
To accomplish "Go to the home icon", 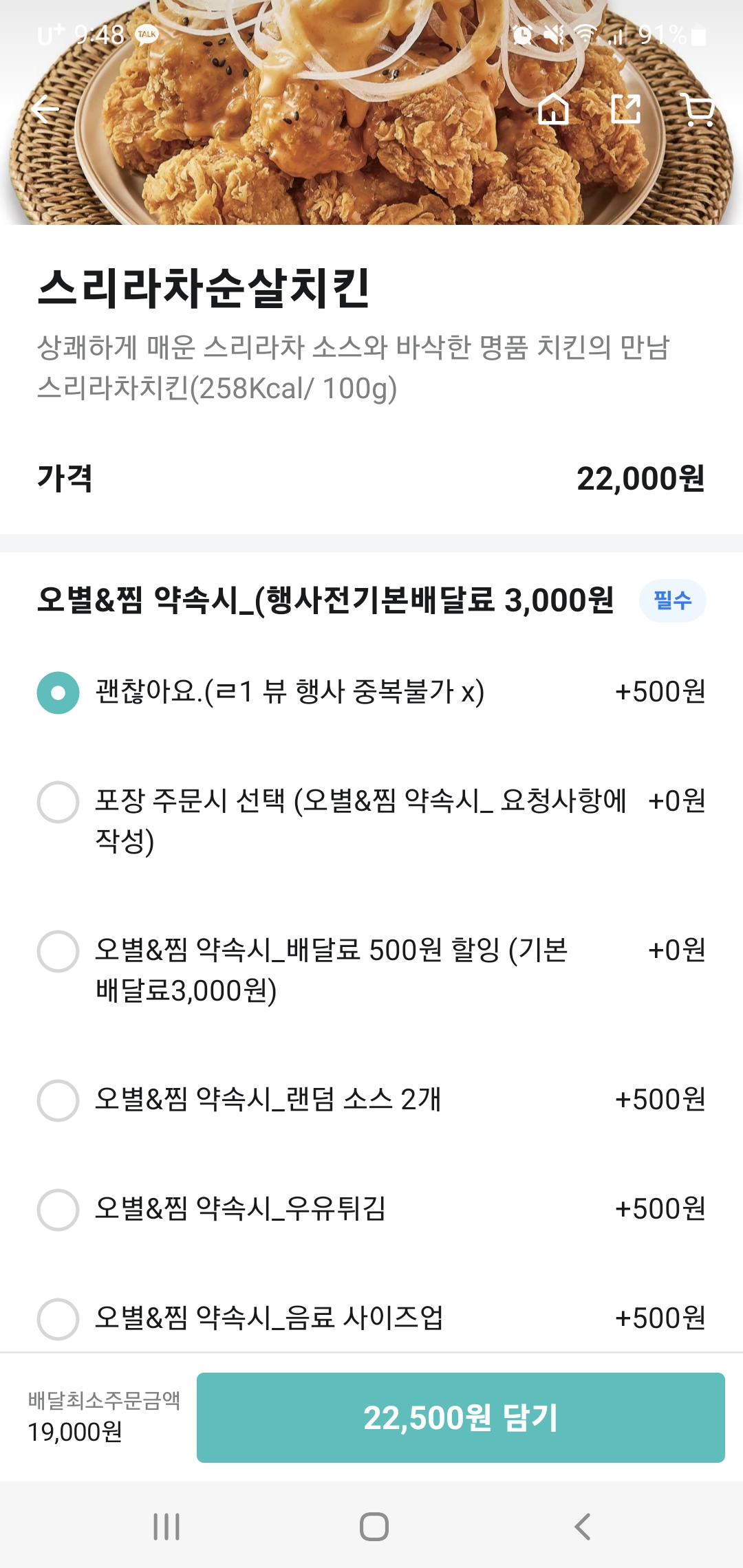I will pyautogui.click(x=553, y=109).
